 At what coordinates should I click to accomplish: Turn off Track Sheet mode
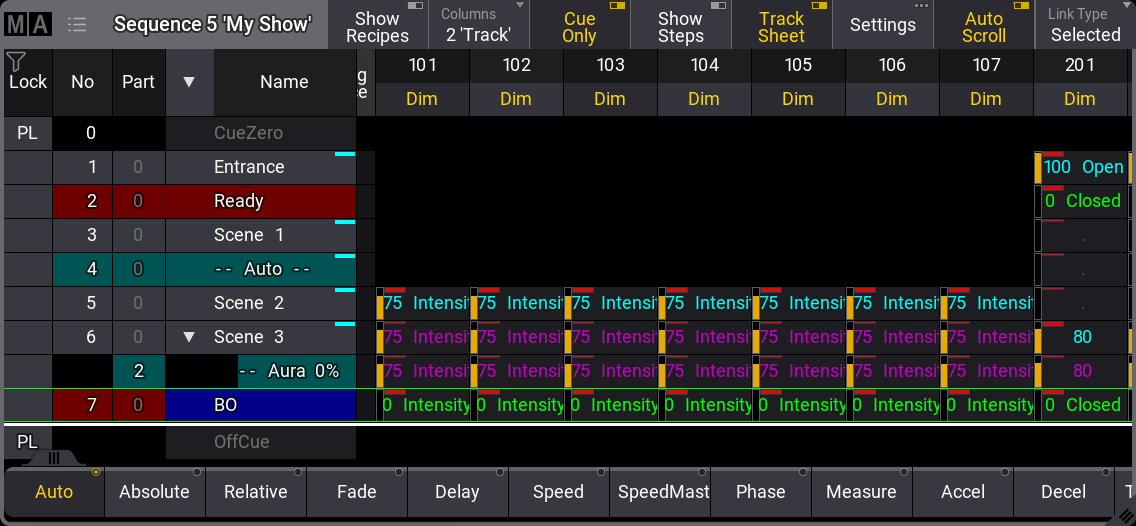(781, 26)
